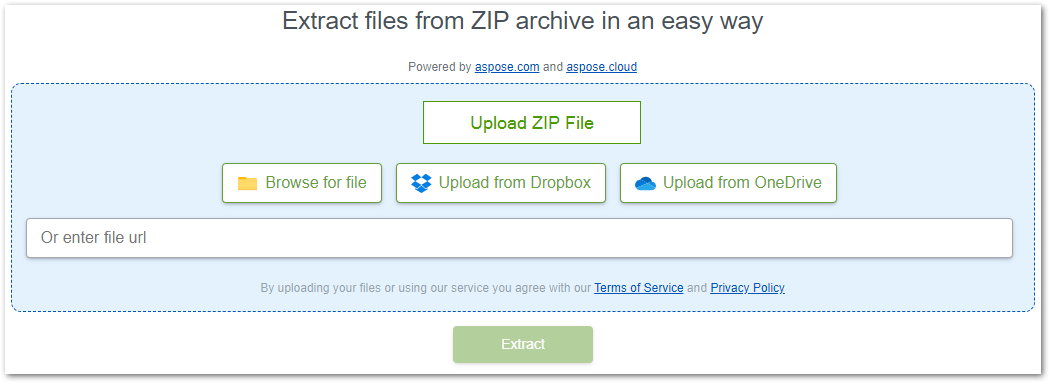Viewport: 1050px width, 383px height.
Task: Click the yellow folder icon
Action: point(247,183)
